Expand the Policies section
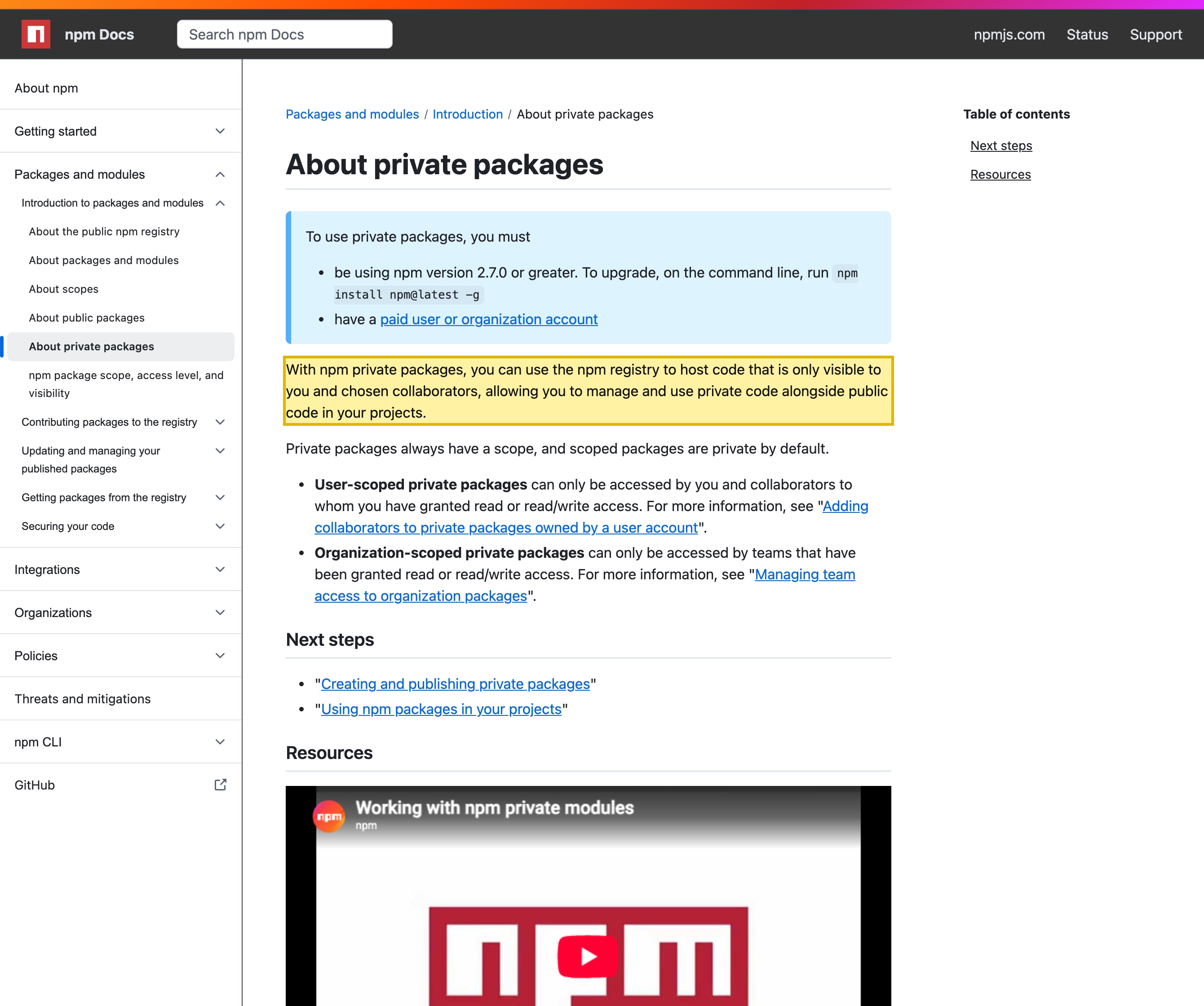The image size is (1204, 1006). tap(220, 656)
